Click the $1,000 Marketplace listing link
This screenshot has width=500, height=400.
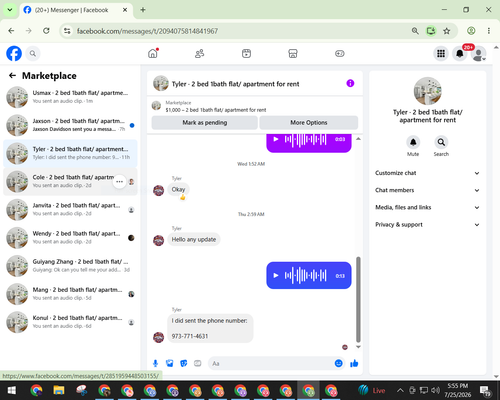[216, 110]
